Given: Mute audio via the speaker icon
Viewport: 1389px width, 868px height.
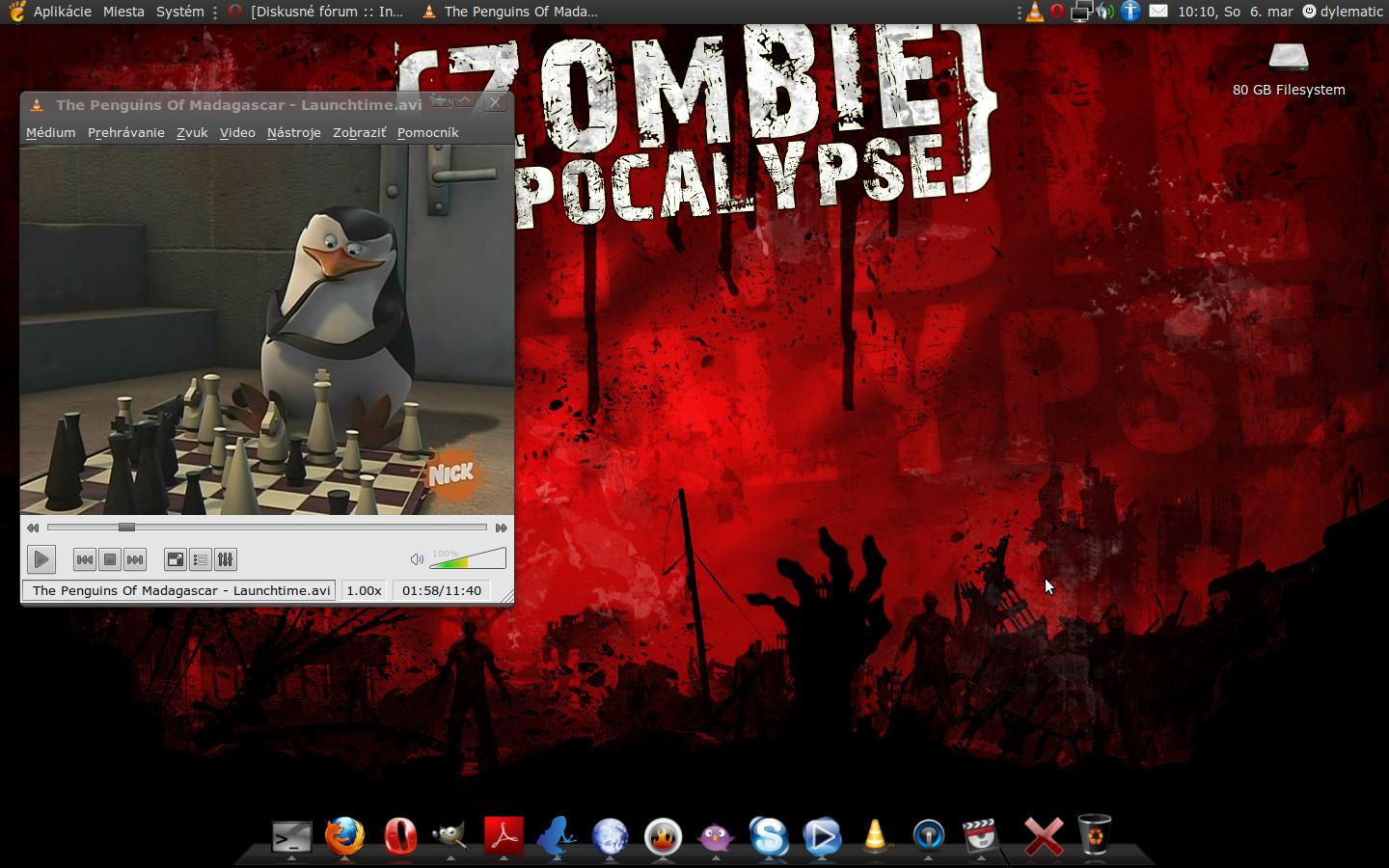Looking at the screenshot, I should click(417, 559).
